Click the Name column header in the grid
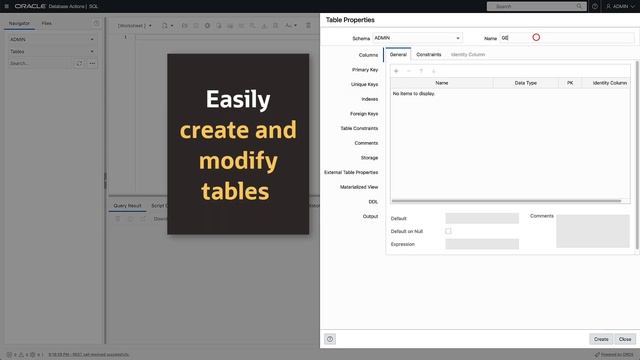640x360 pixels. (442, 83)
